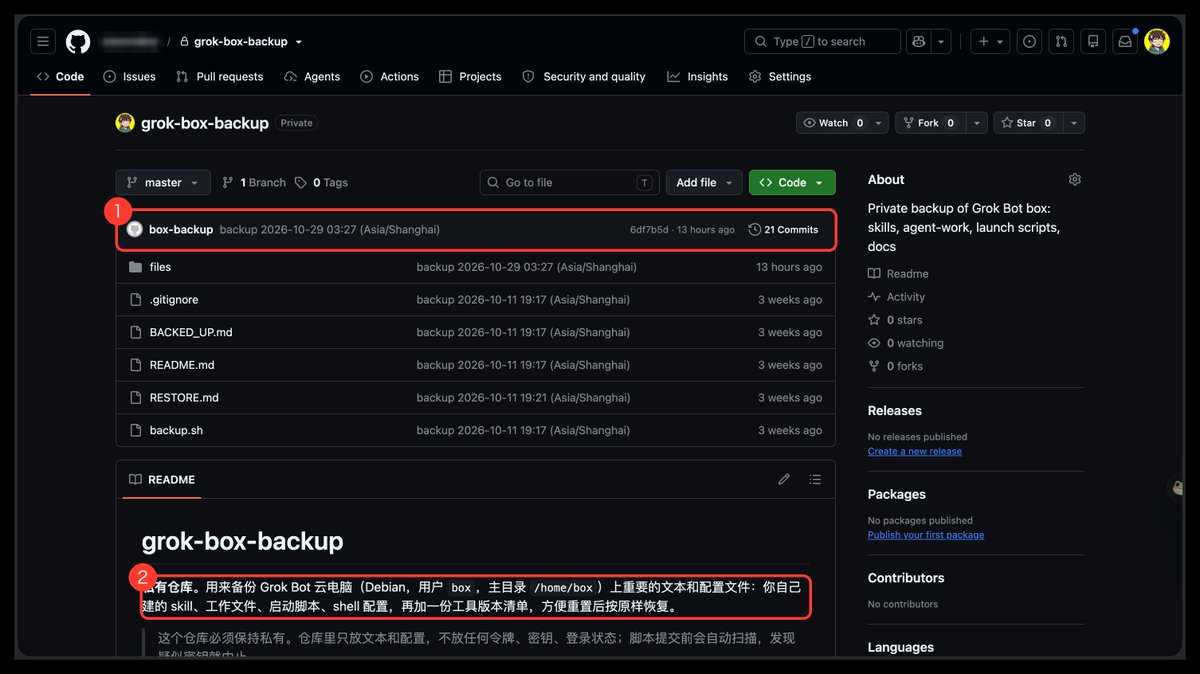
Task: Open the green Code dropdown
Action: (792, 183)
